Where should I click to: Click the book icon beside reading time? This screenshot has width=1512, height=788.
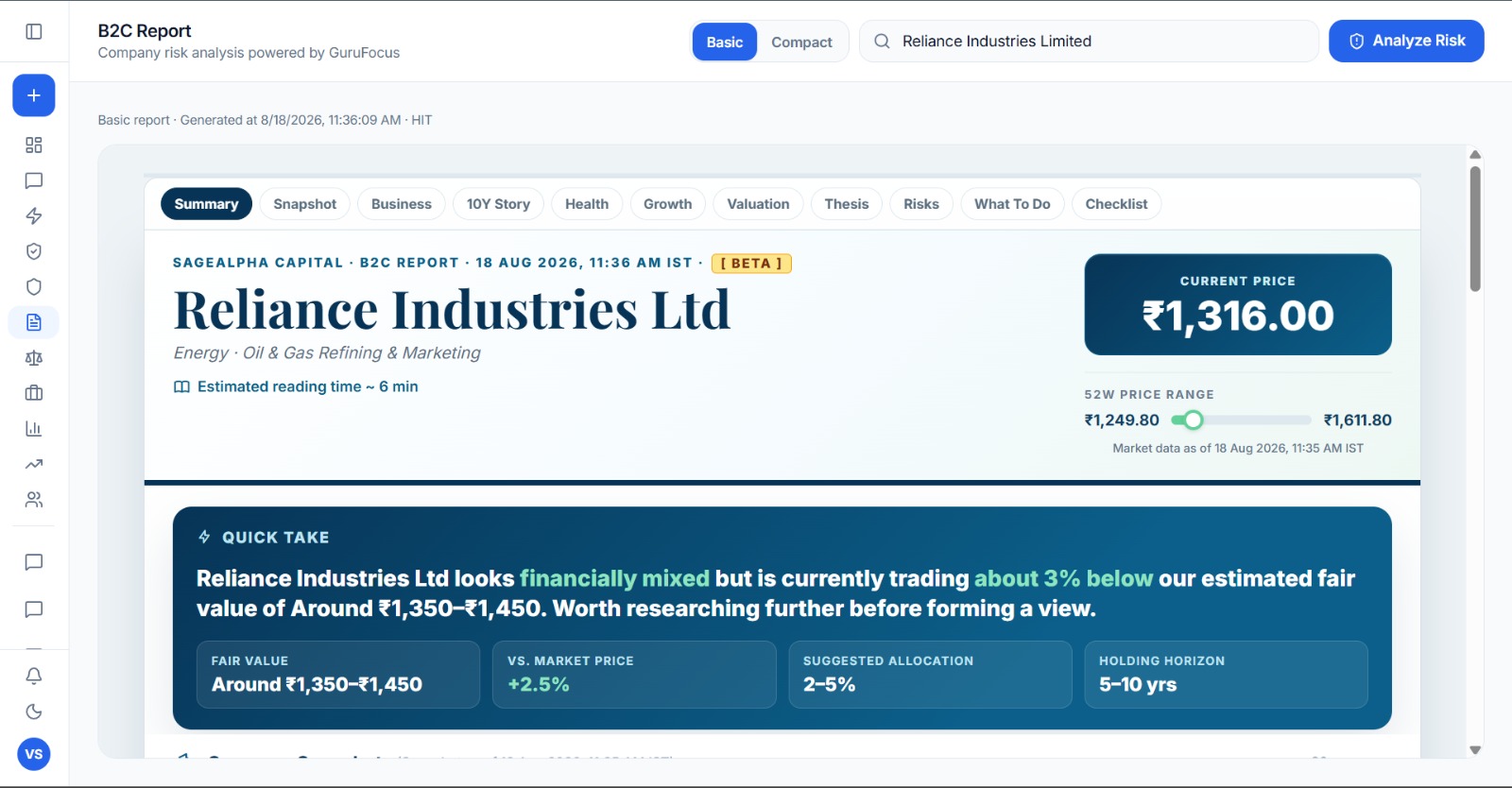click(x=181, y=386)
